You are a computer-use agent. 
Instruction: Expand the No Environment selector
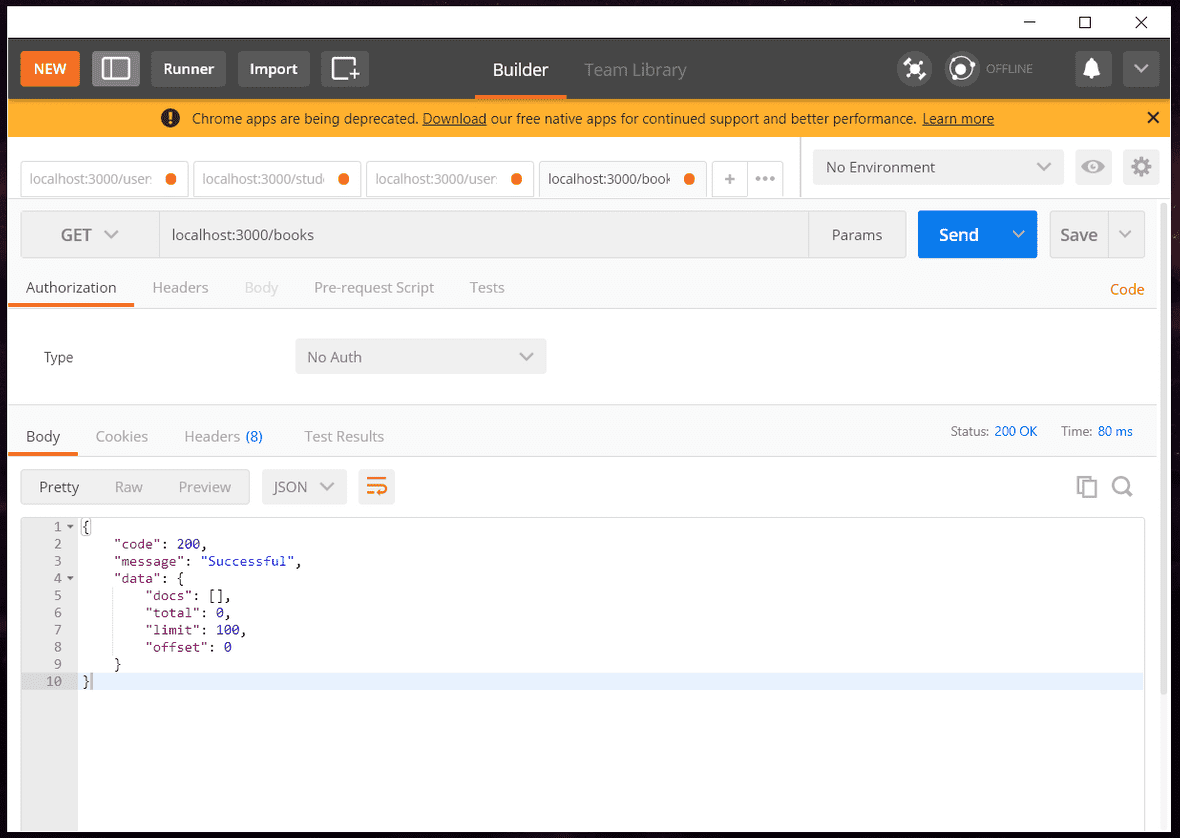(937, 167)
